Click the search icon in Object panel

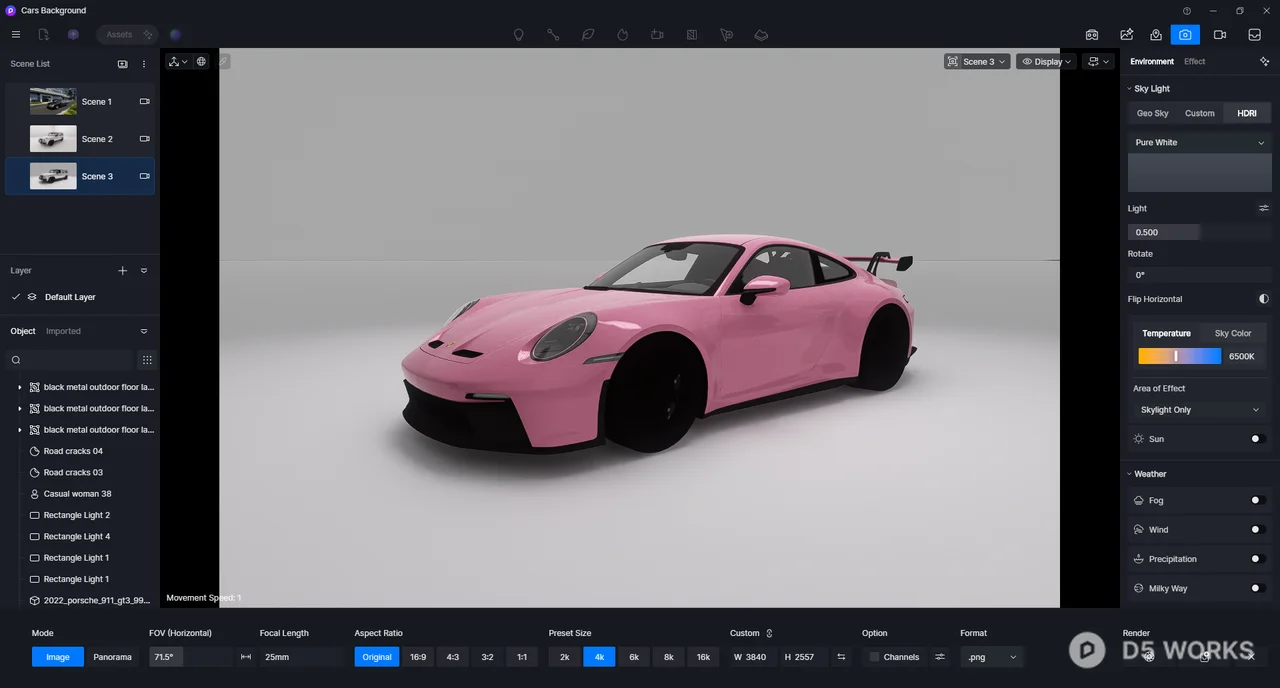point(16,360)
